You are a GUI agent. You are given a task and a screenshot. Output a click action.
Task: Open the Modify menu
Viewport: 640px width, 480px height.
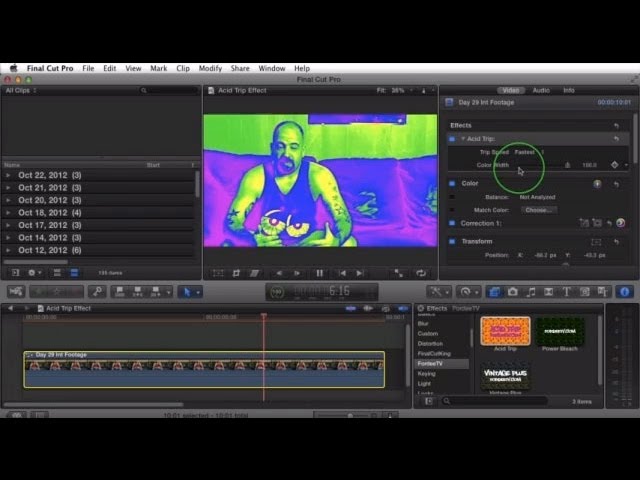[210, 68]
